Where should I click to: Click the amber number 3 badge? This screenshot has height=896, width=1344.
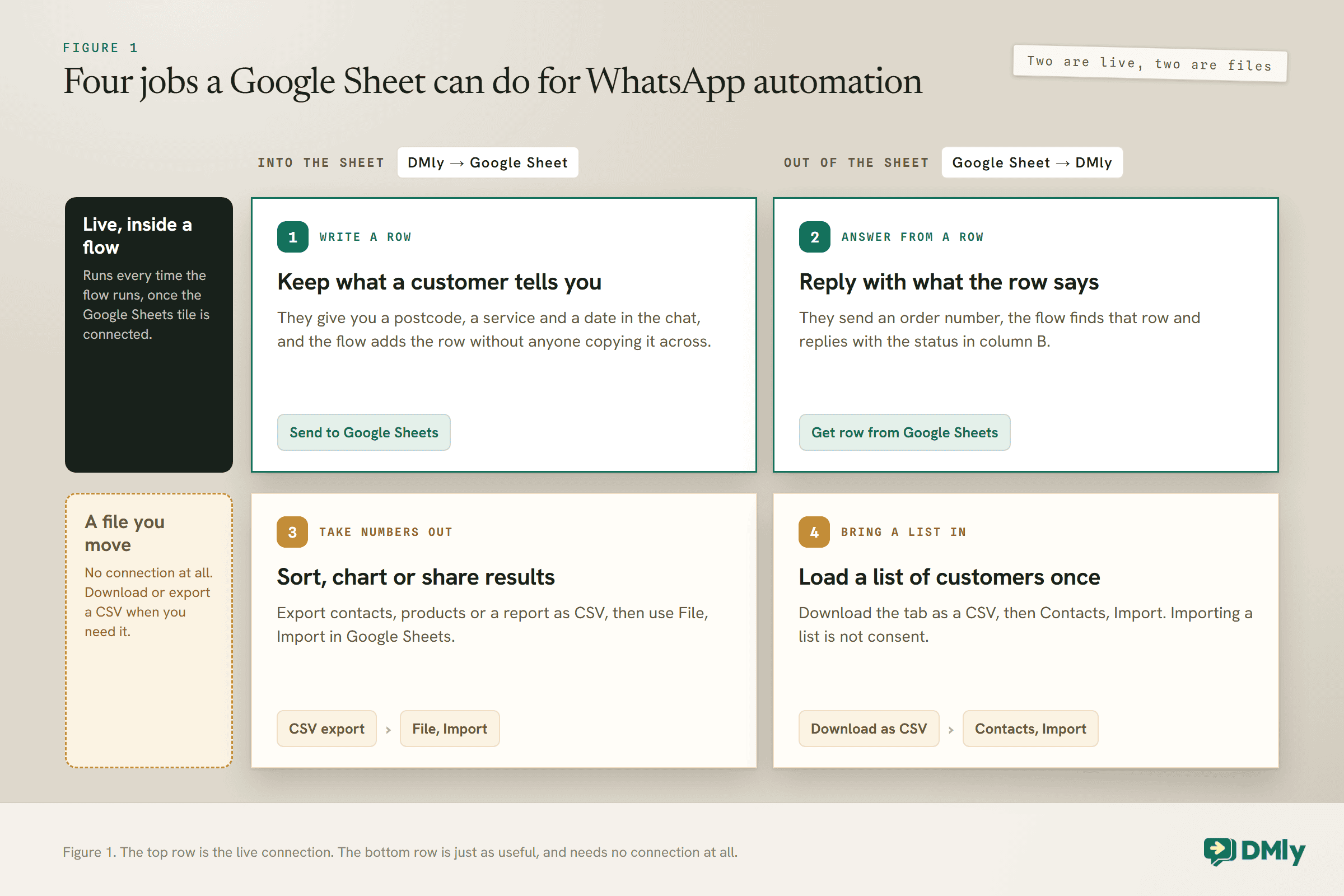click(292, 532)
